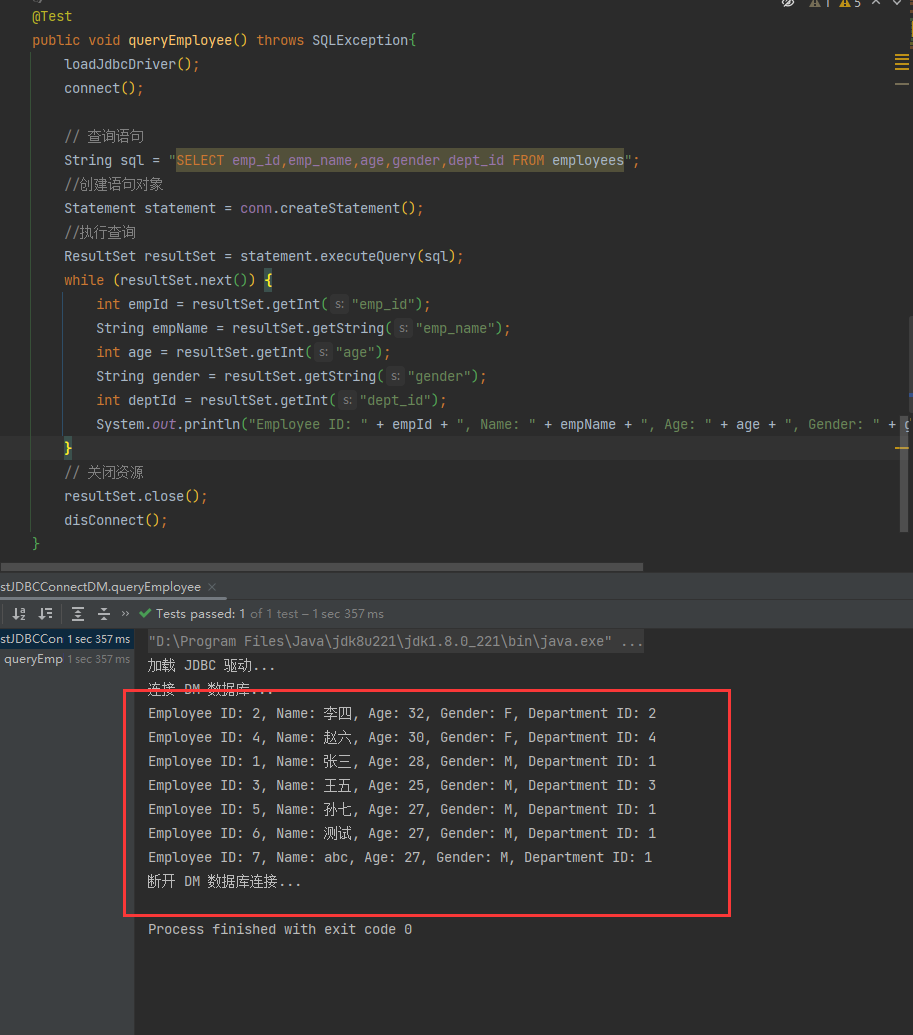Click the sort alphabetically icon in test toolbar
This screenshot has width=913, height=1035.
19,614
